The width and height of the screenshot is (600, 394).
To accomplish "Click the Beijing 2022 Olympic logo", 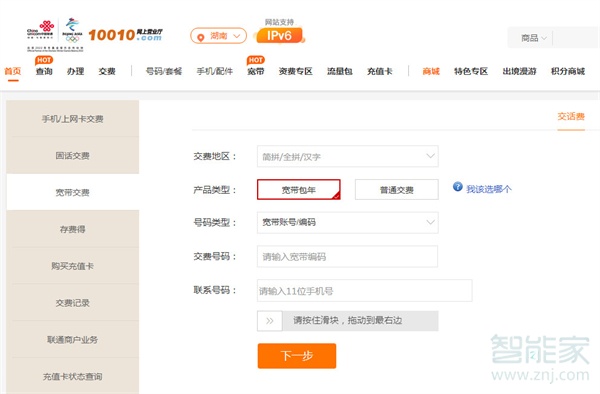I will [x=72, y=30].
